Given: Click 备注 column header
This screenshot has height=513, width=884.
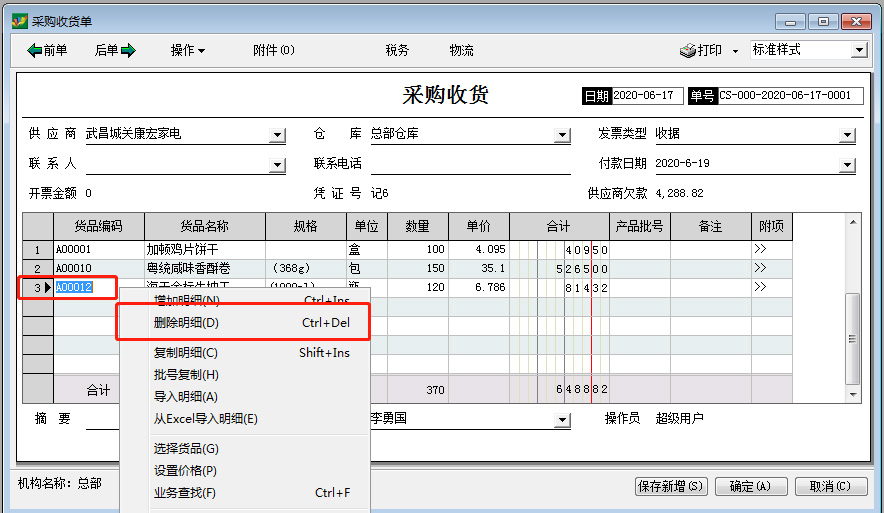Looking at the screenshot, I should click(710, 227).
